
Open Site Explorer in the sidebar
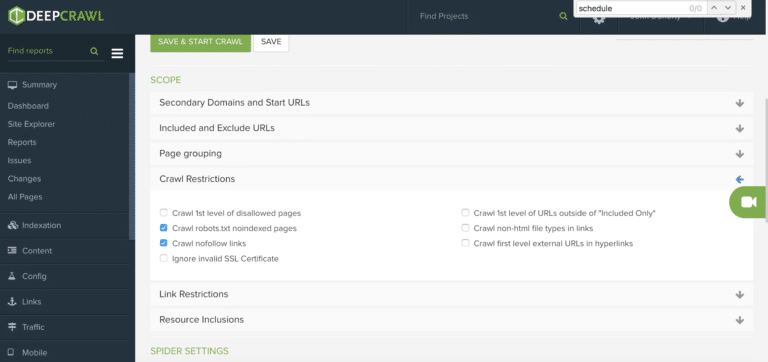pos(31,124)
